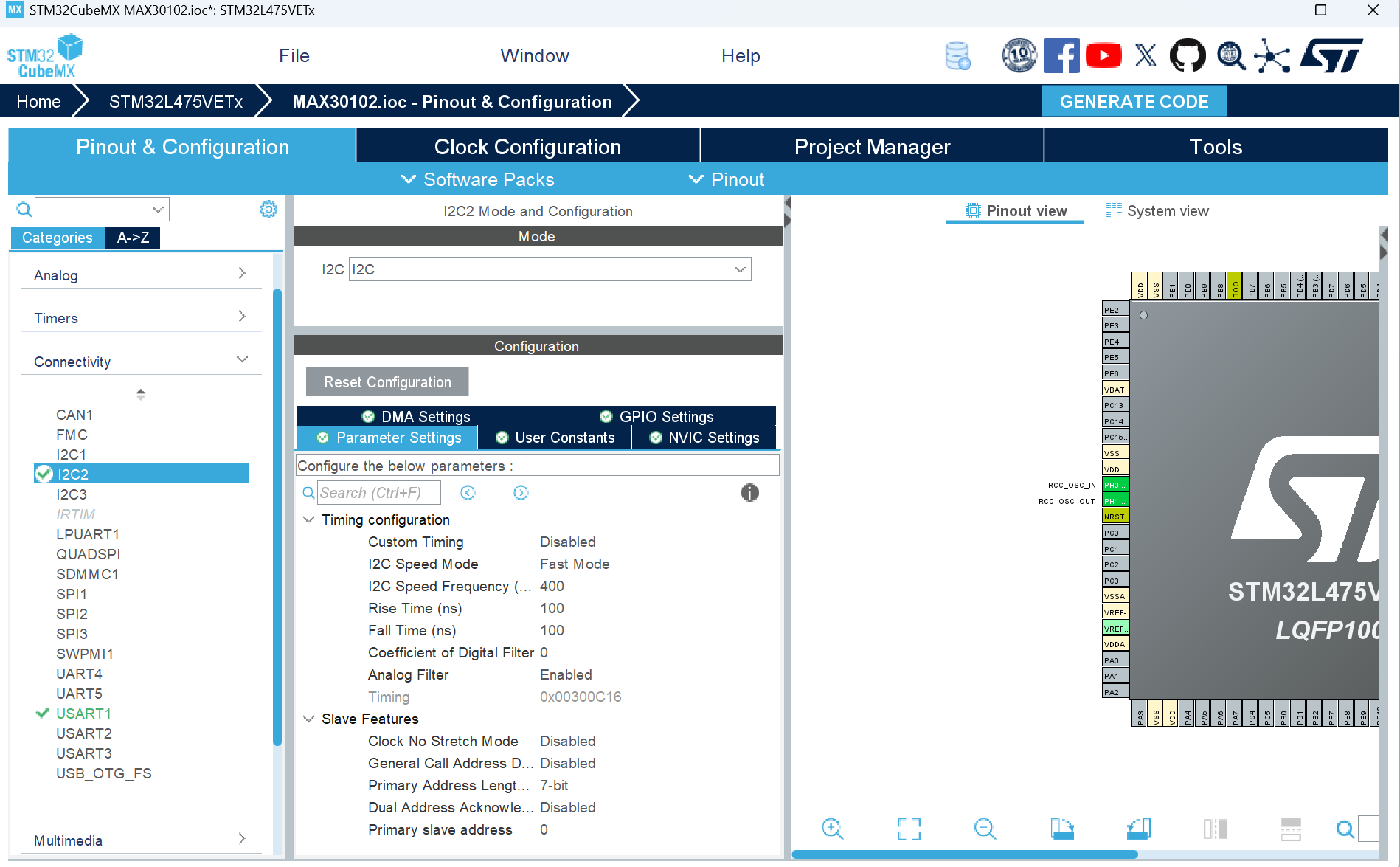Click the 10th anniversary badge icon
This screenshot has width=1400, height=867.
click(x=1019, y=55)
